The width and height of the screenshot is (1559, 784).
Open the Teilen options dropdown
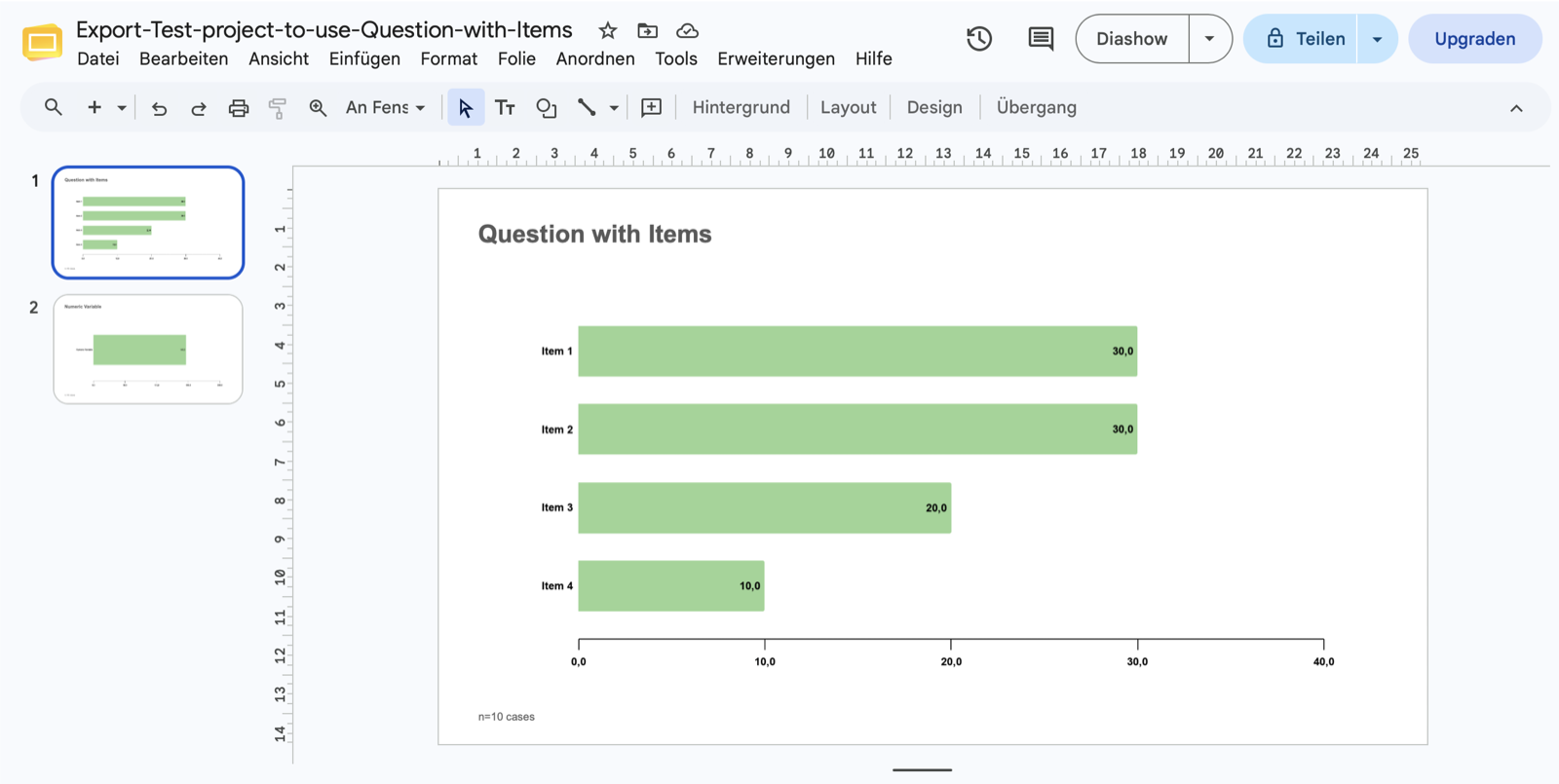1377,39
